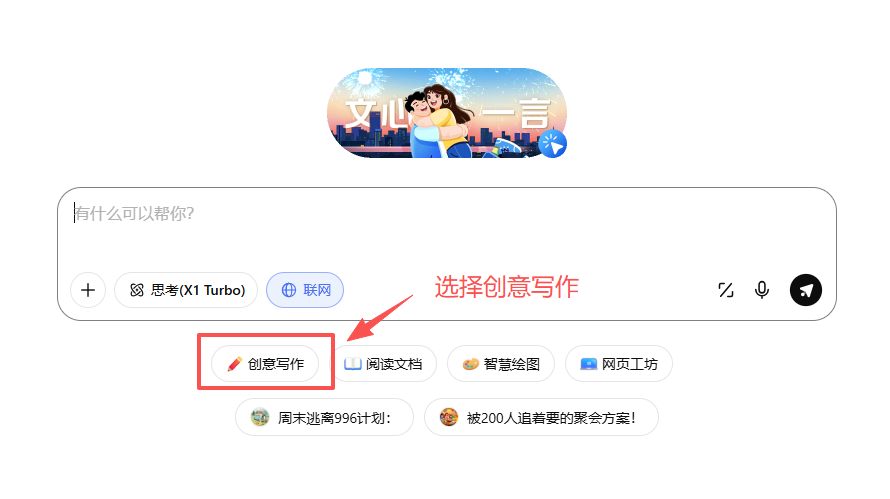This screenshot has width=890, height=499.
Task: Click the plus attachment icon
Action: tap(88, 290)
